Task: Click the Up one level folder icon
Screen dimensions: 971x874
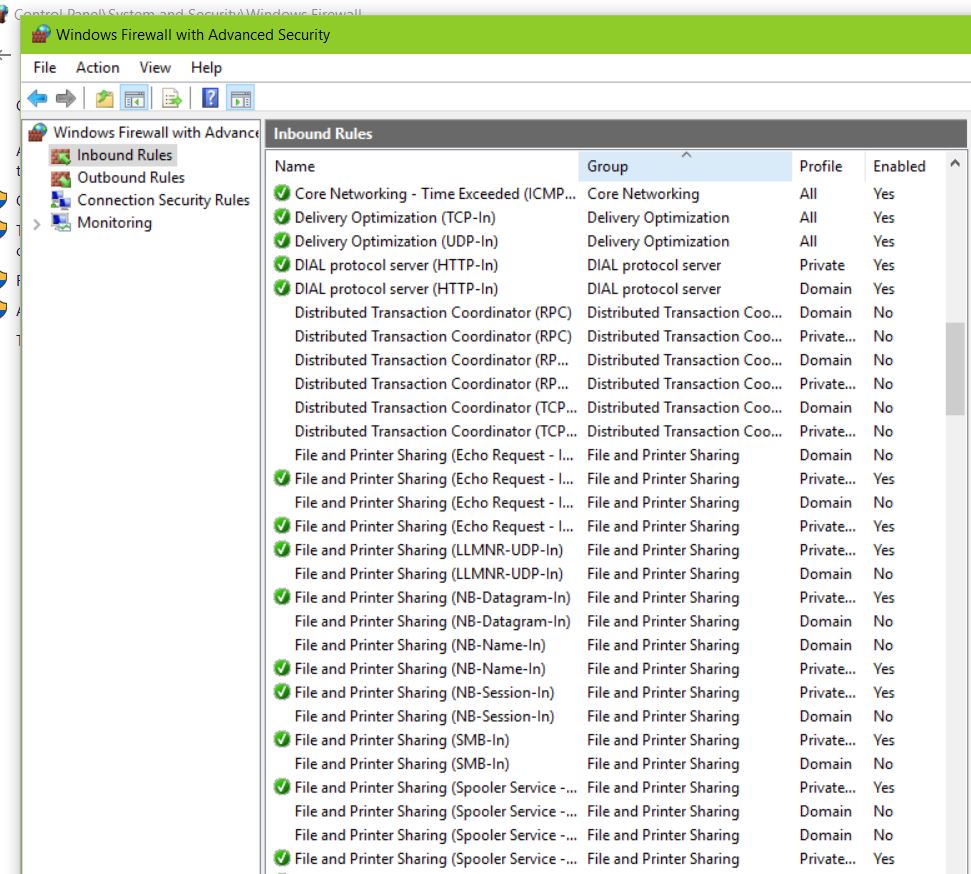Action: [105, 98]
